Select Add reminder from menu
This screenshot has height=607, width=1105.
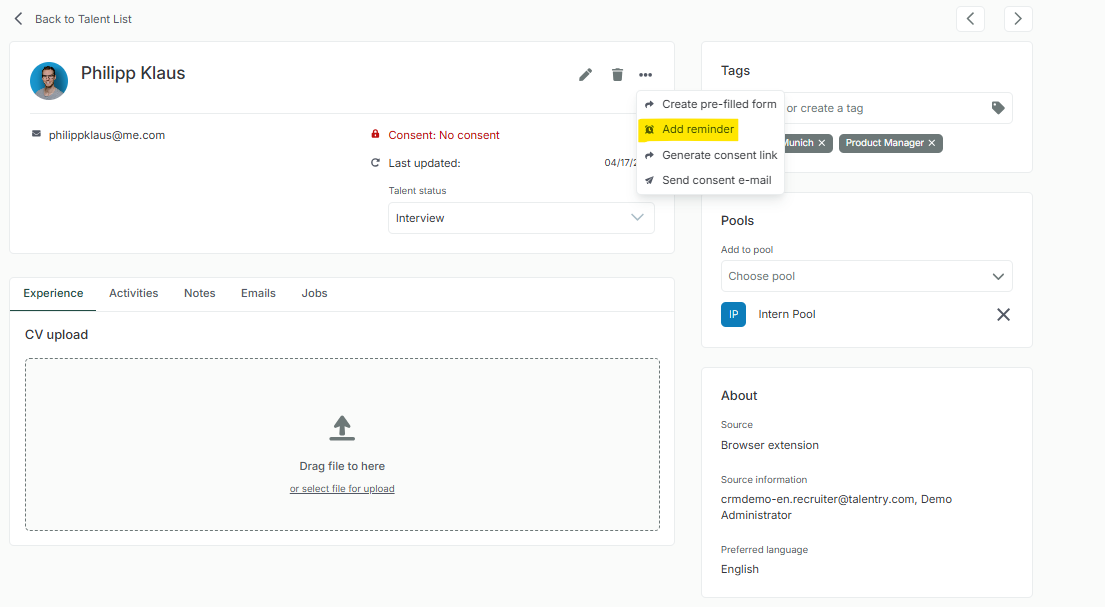click(697, 130)
